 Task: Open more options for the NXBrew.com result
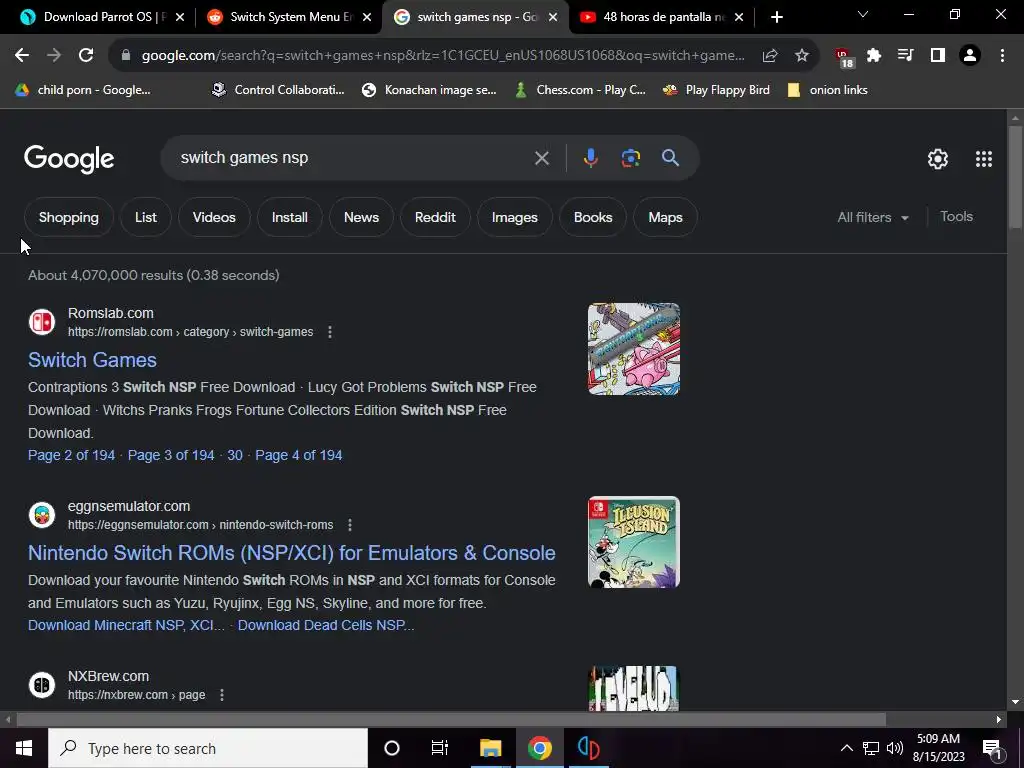click(x=222, y=695)
